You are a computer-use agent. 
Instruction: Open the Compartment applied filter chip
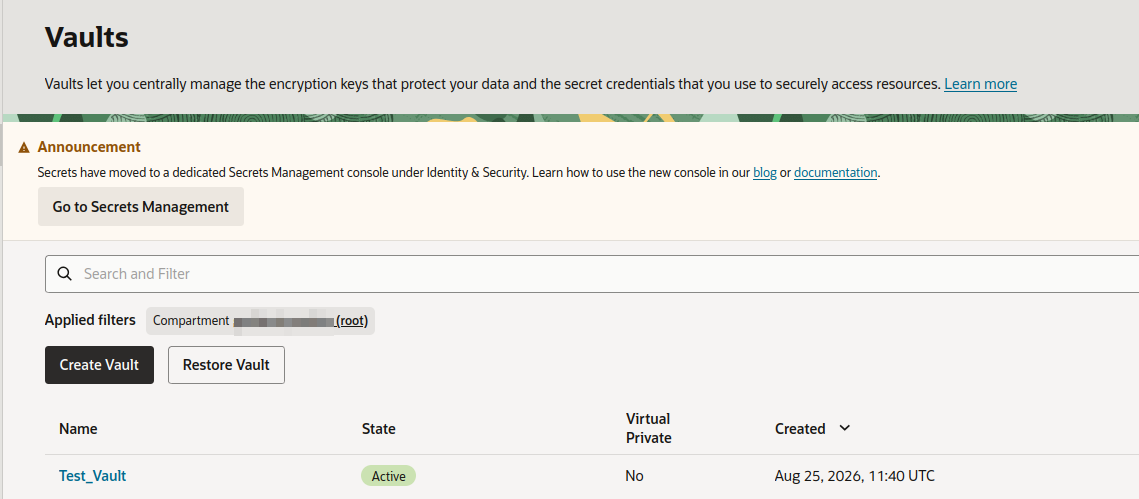pos(260,320)
